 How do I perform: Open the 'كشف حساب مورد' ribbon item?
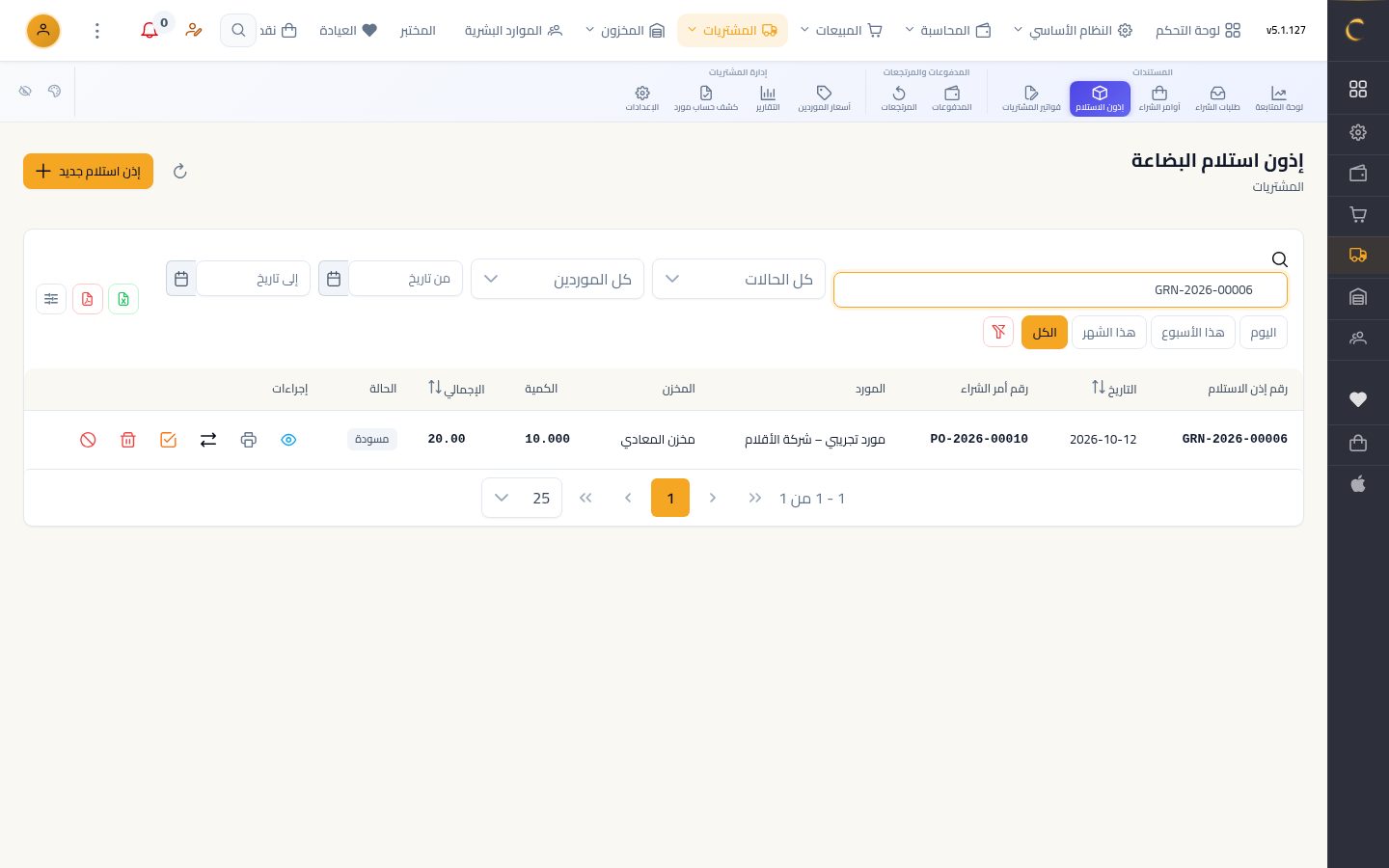tap(706, 98)
